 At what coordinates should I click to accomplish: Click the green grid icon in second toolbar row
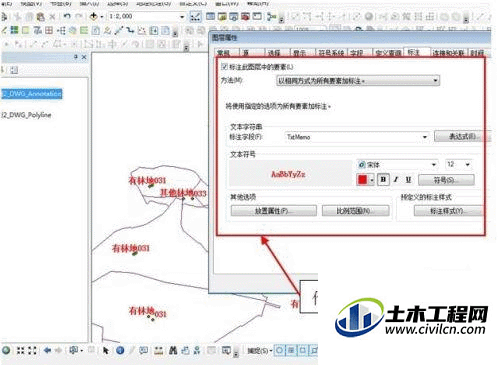pos(14,30)
